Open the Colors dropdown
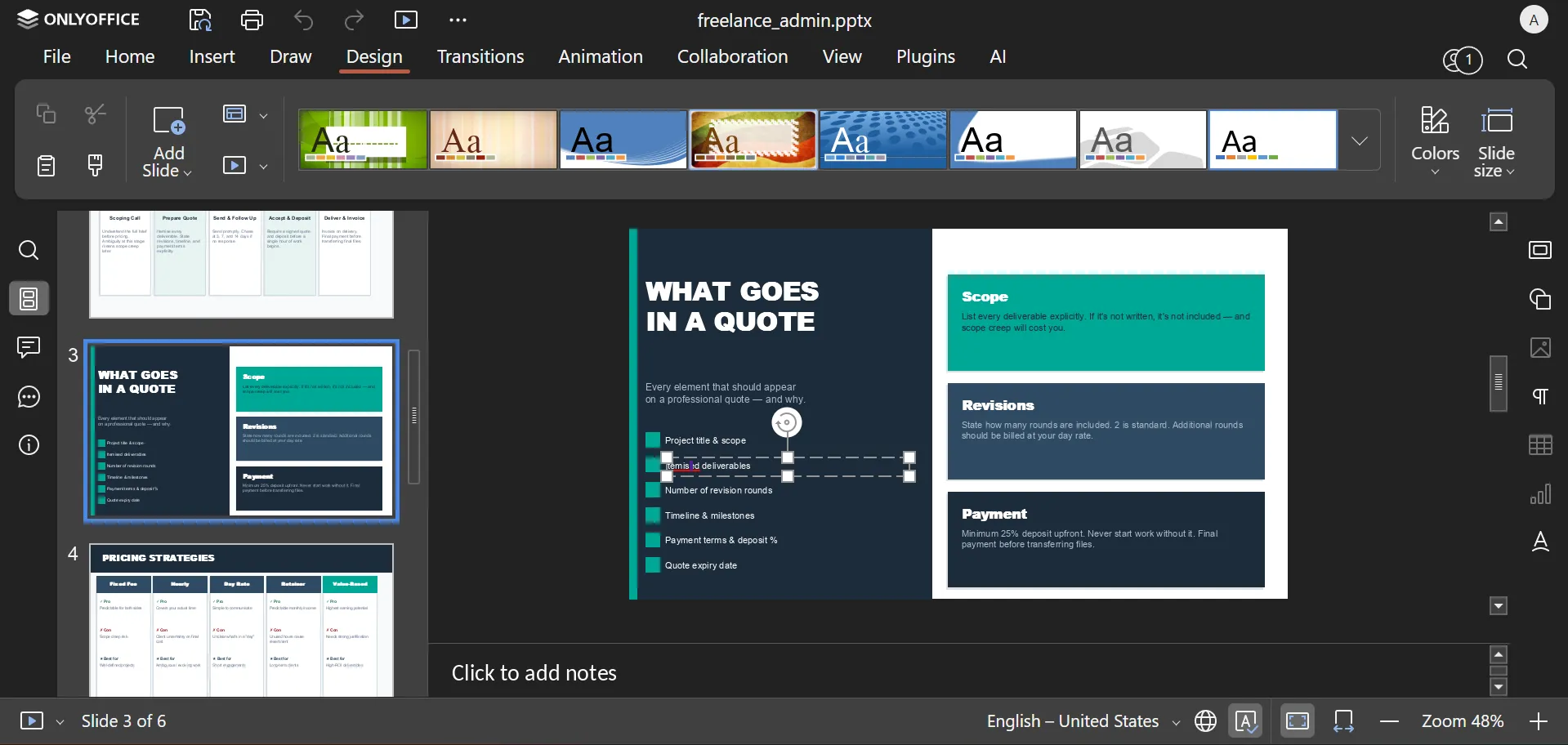This screenshot has height=745, width=1568. [x=1435, y=141]
